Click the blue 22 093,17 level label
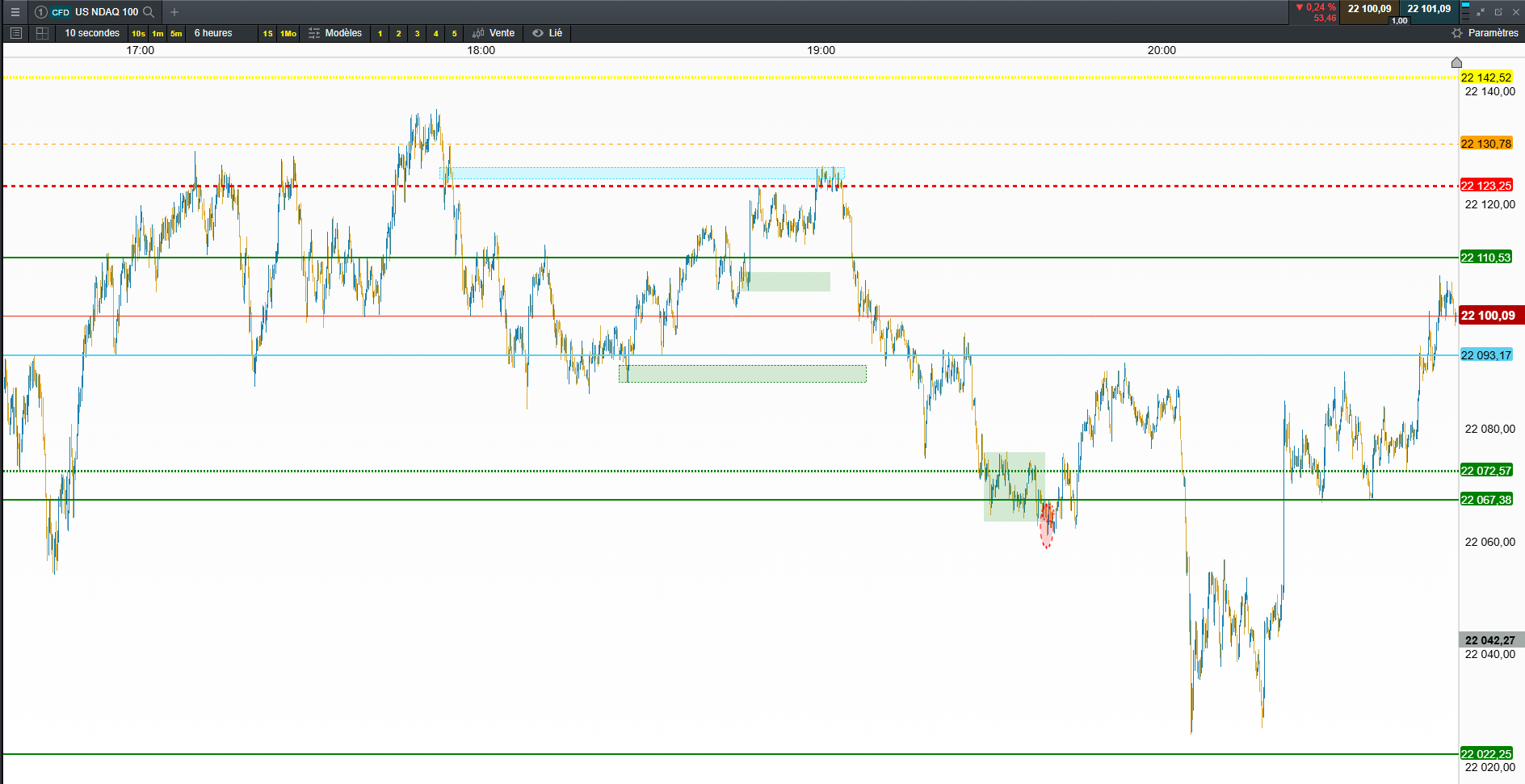Image resolution: width=1525 pixels, height=784 pixels. (x=1486, y=355)
